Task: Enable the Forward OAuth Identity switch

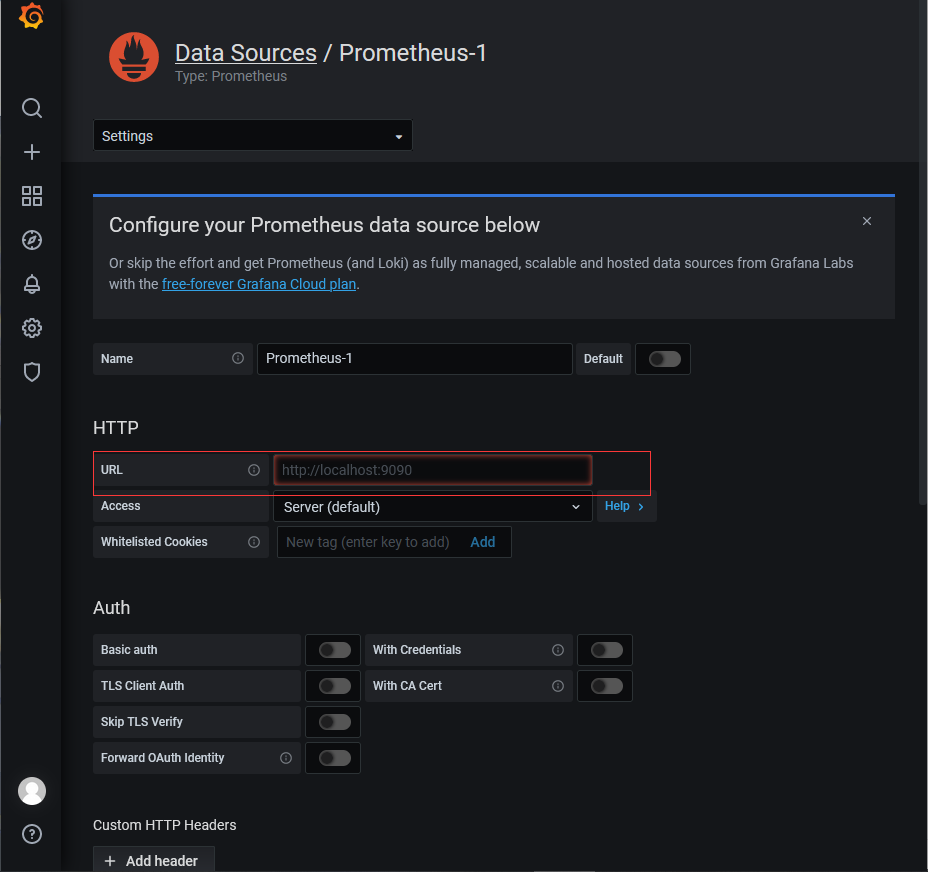Action: pos(335,758)
